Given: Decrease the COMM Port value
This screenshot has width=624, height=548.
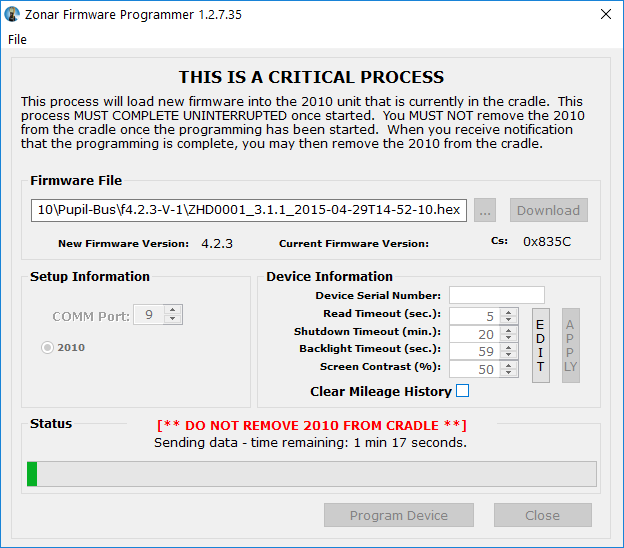Looking at the screenshot, I should coord(172,319).
